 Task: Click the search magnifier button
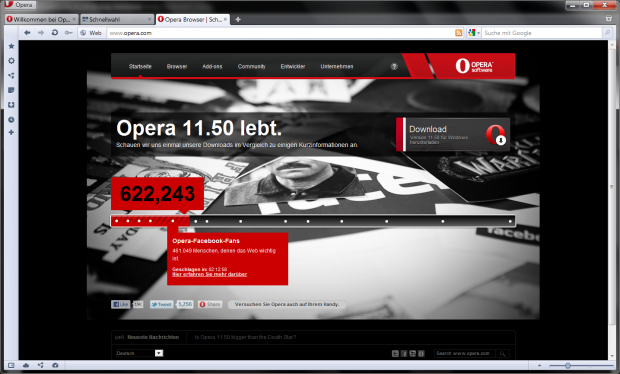(607, 33)
